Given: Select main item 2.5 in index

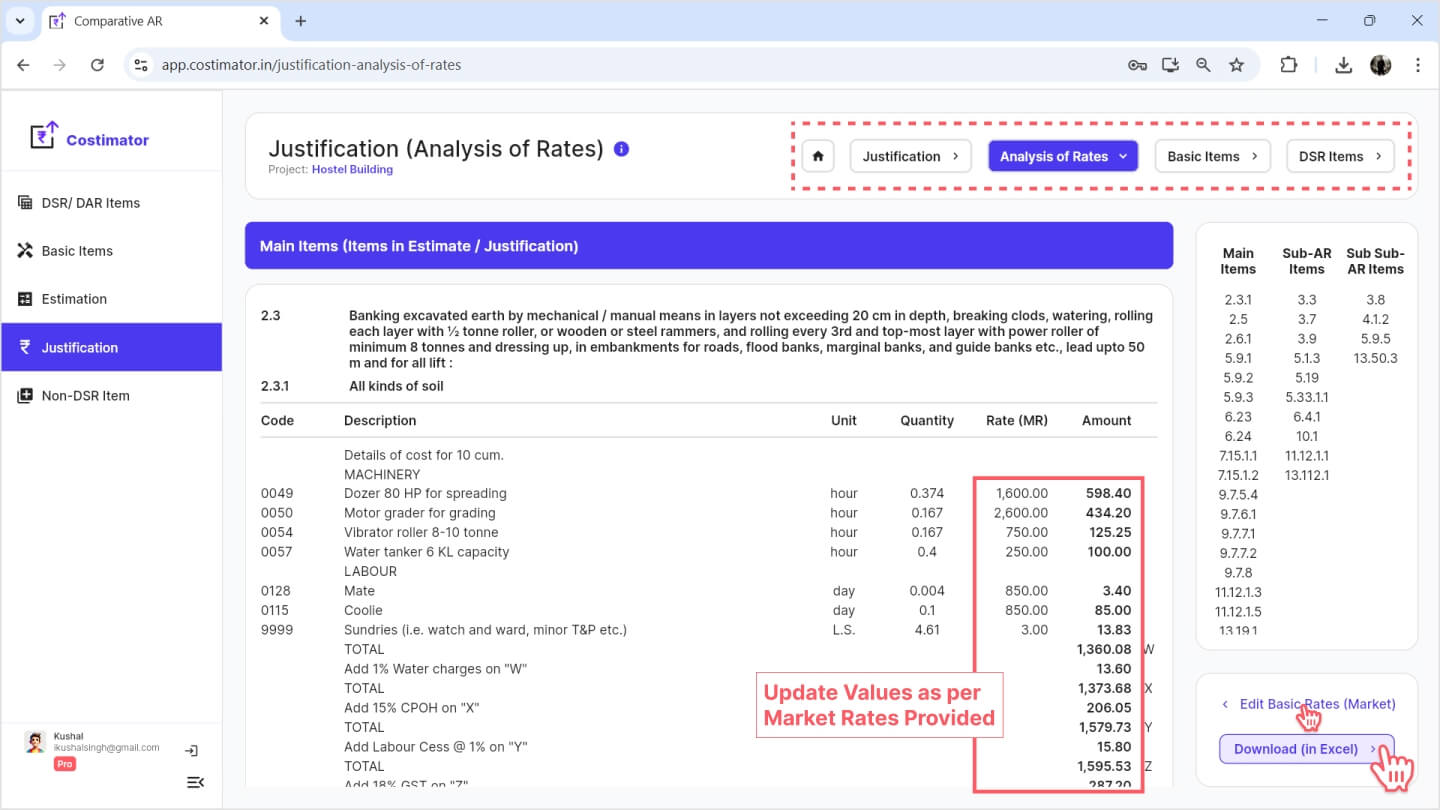Looking at the screenshot, I should point(1237,319).
